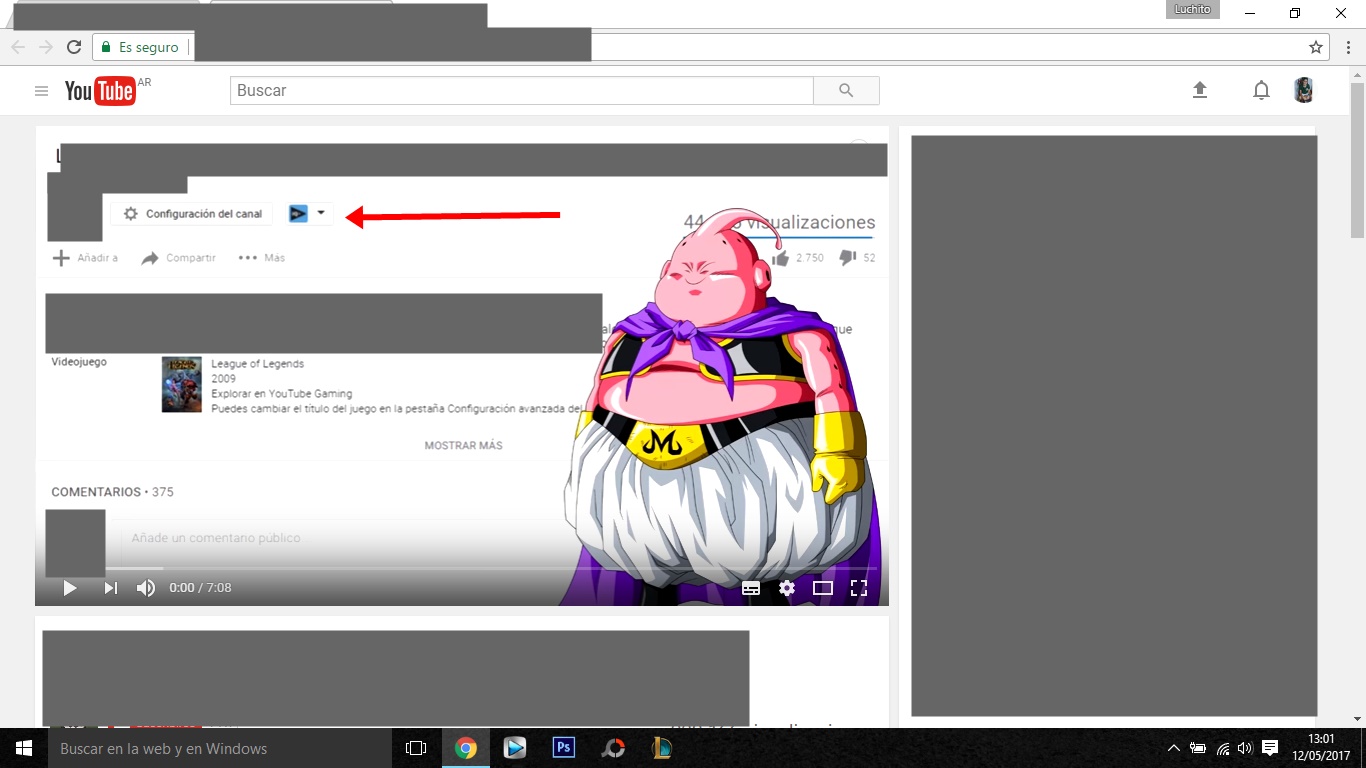Go back with the browser back arrow
Viewport: 1366px width, 768px height.
click(18, 47)
